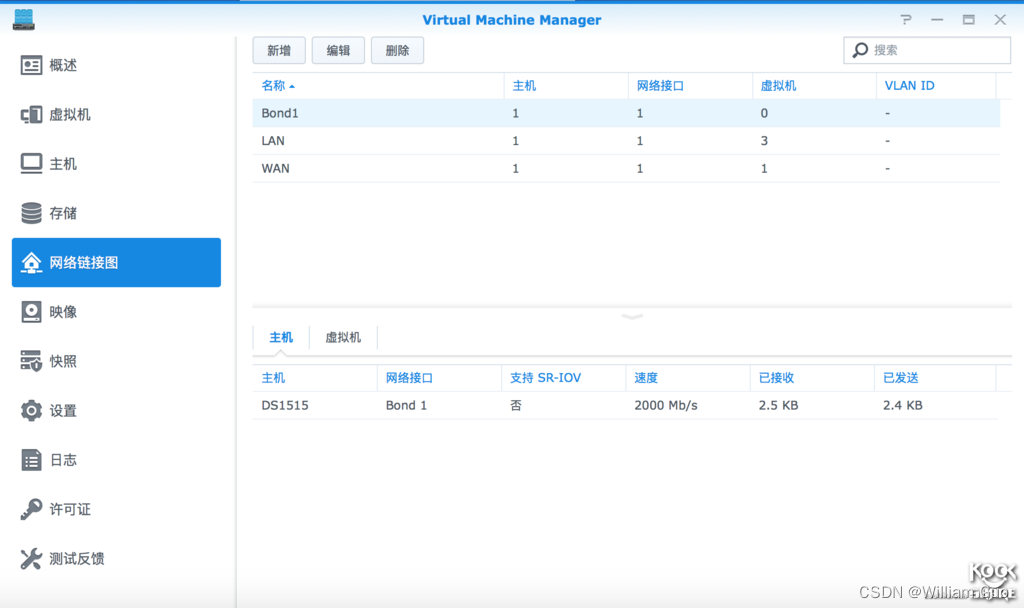Select the 主机 host monitor icon
1024x608 pixels.
pos(31,164)
